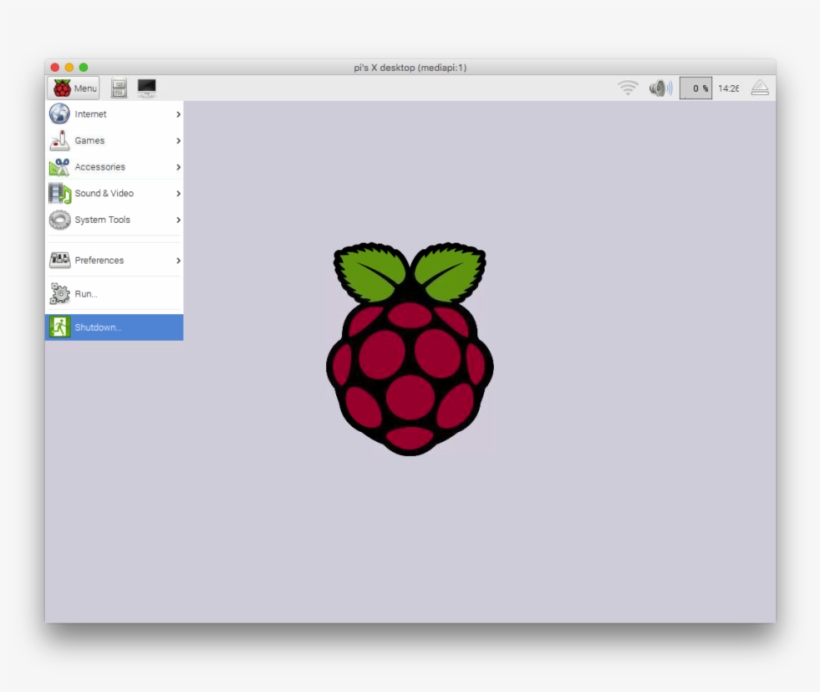Click the Raspberry Pi logo on Menu button
The image size is (820, 692).
[x=60, y=87]
